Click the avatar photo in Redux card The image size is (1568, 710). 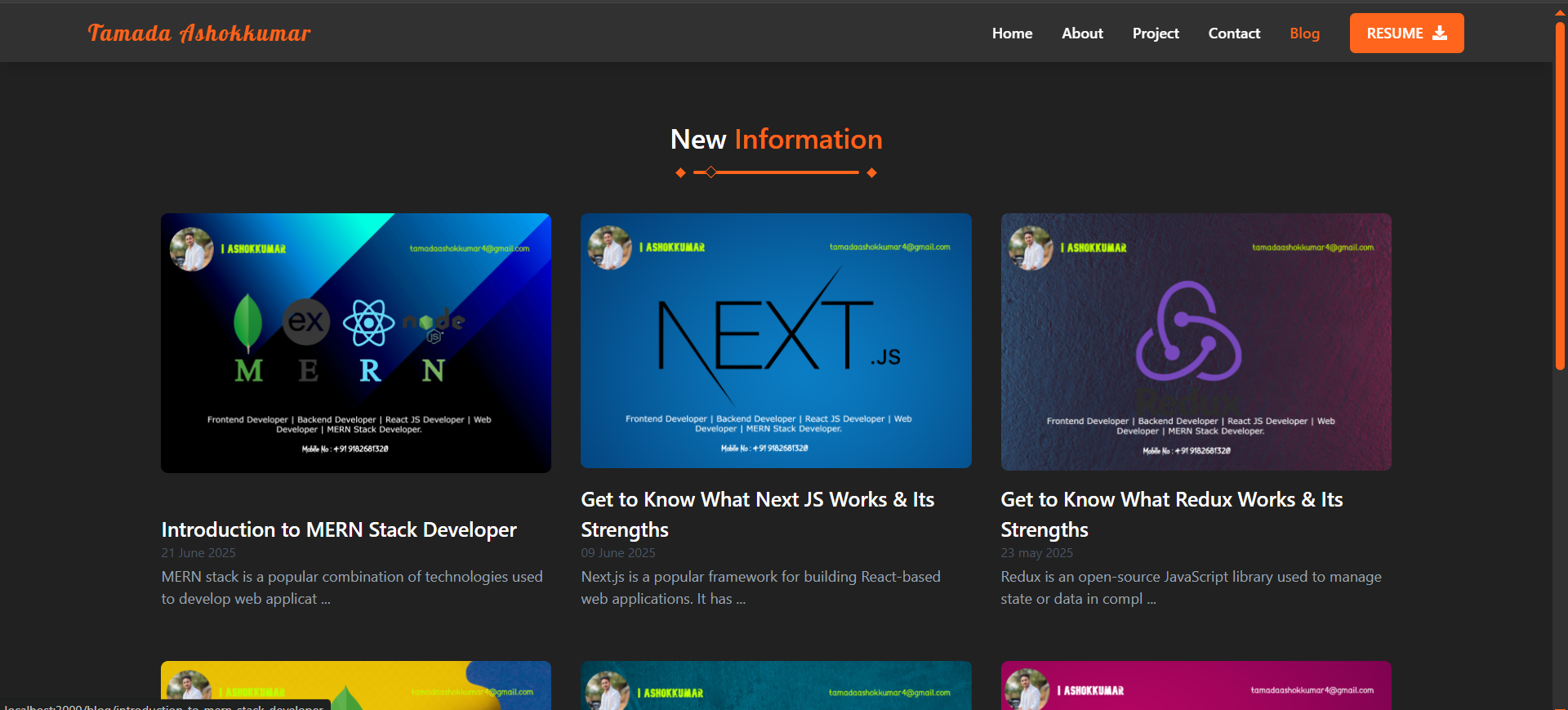(1031, 248)
